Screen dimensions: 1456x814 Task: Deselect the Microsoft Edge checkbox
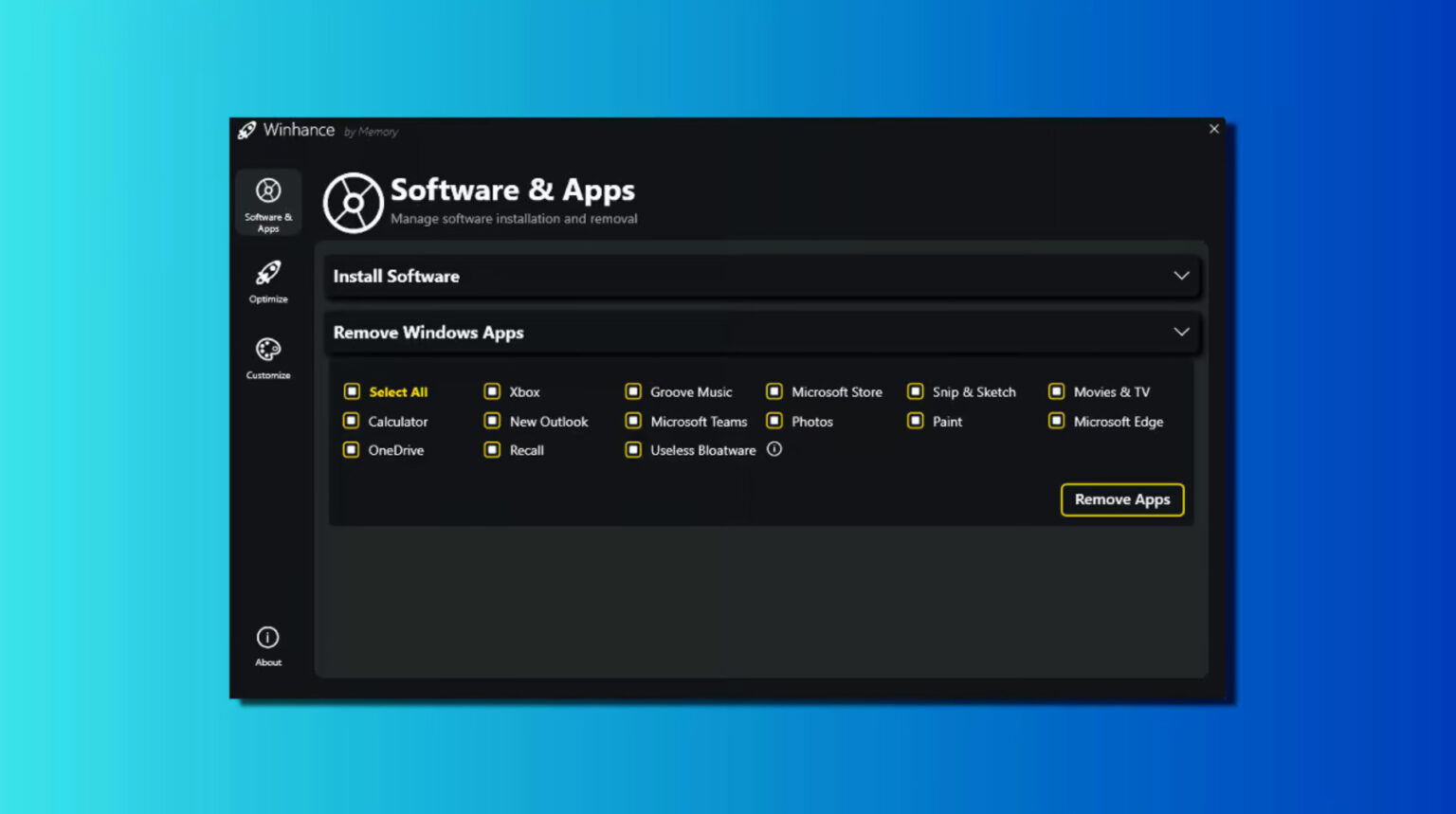tap(1056, 421)
